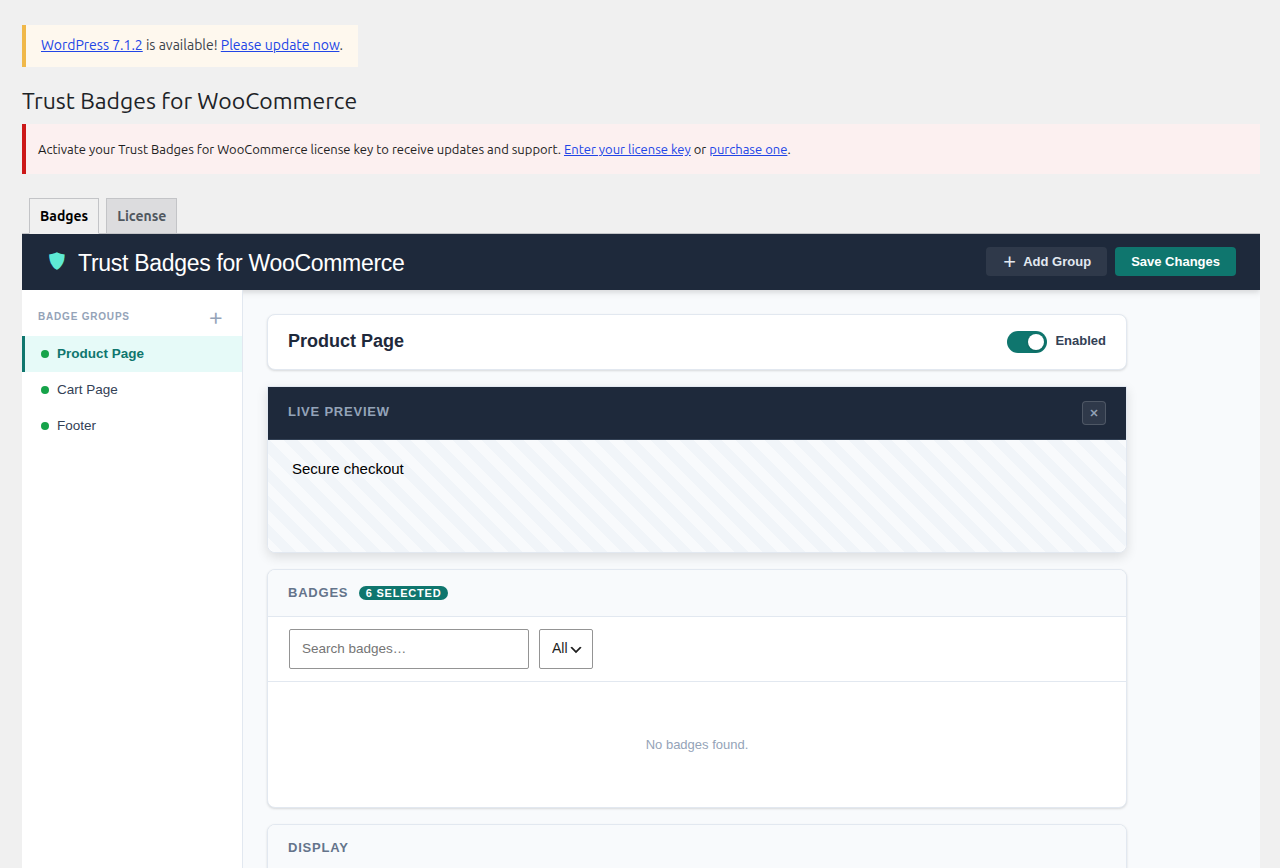Focus the Search badges input field
Viewport: 1280px width, 868px height.
point(409,649)
